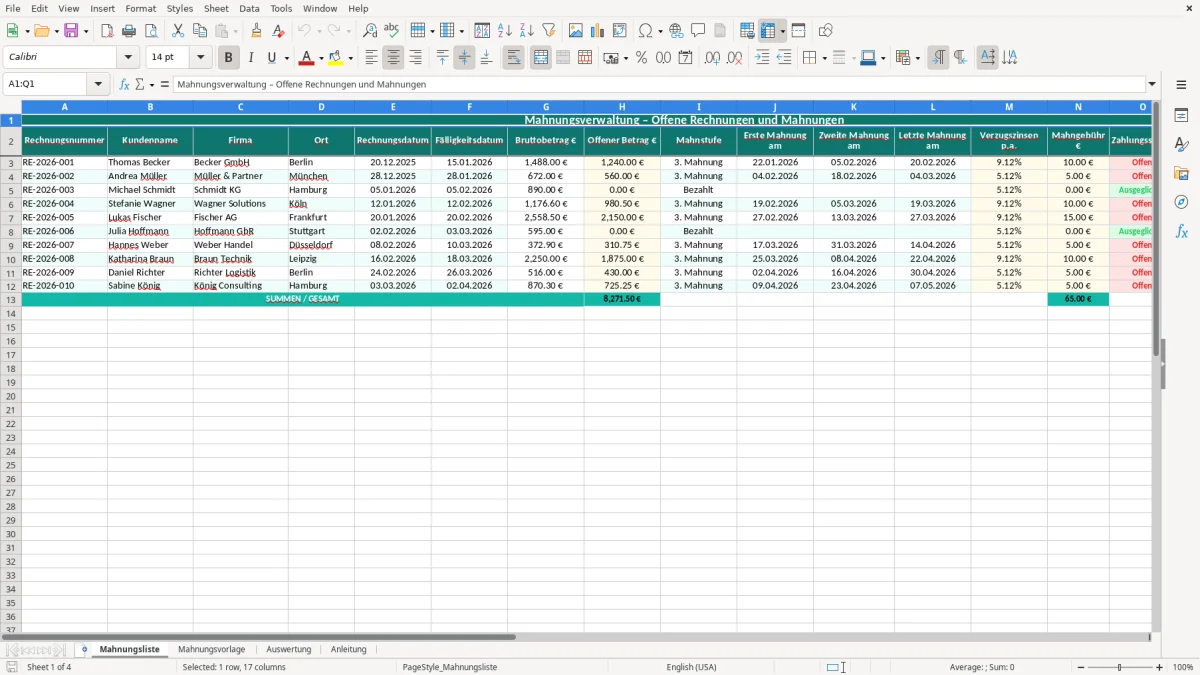This screenshot has height=675, width=1200.
Task: Toggle Align Left
Action: (371, 58)
